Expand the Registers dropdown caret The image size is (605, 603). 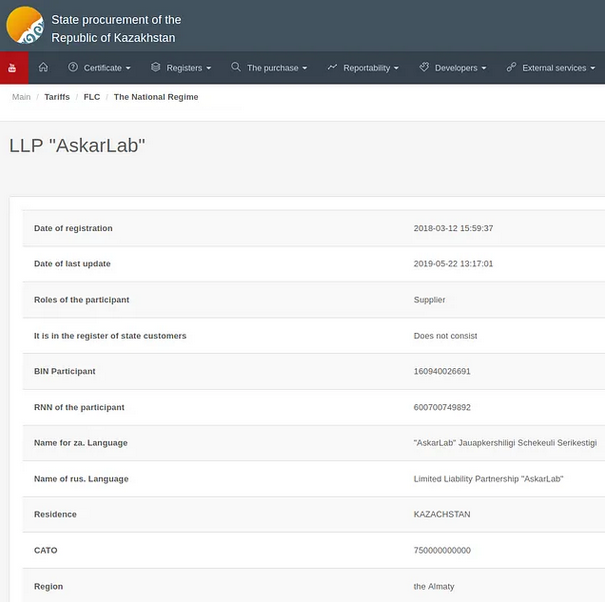pos(208,69)
